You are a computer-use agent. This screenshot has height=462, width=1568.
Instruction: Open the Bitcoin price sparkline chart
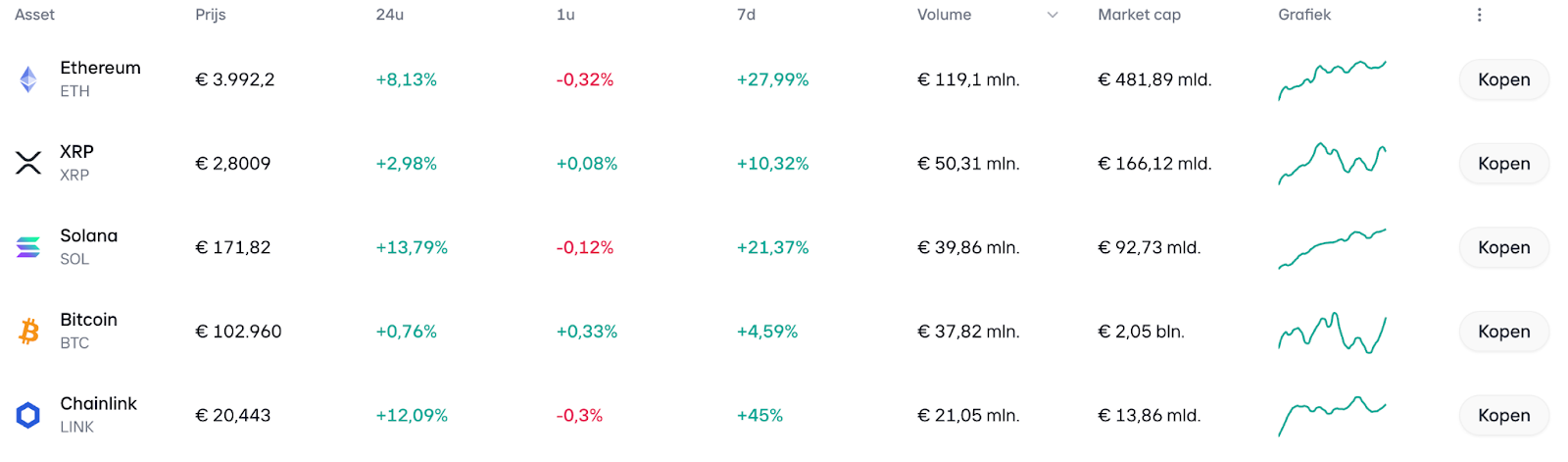(1332, 333)
